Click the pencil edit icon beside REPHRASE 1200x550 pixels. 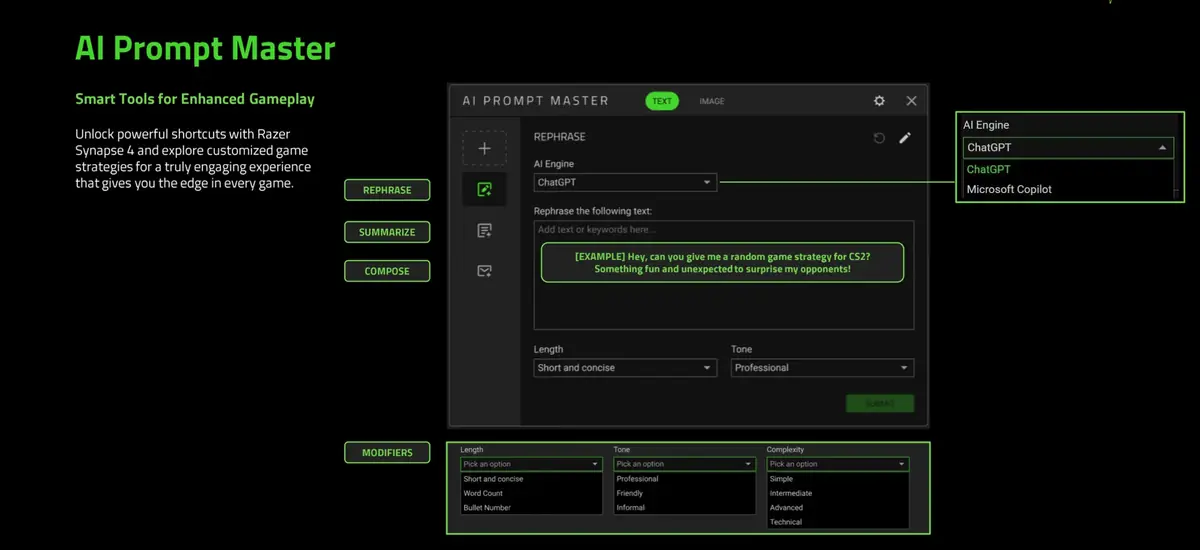coord(905,138)
